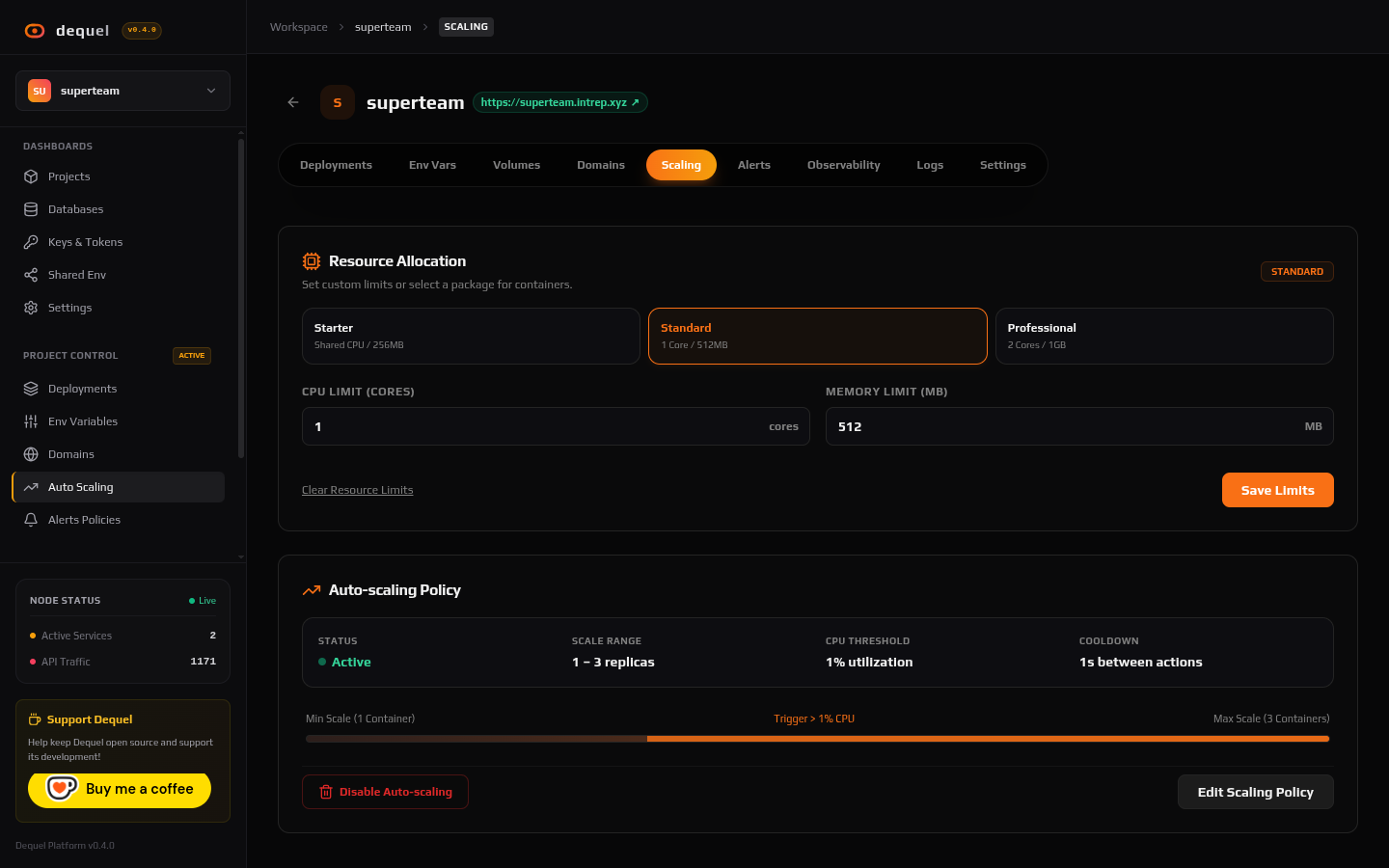Select the Professional resource package
Screen dimensions: 1389x868
tap(1164, 336)
